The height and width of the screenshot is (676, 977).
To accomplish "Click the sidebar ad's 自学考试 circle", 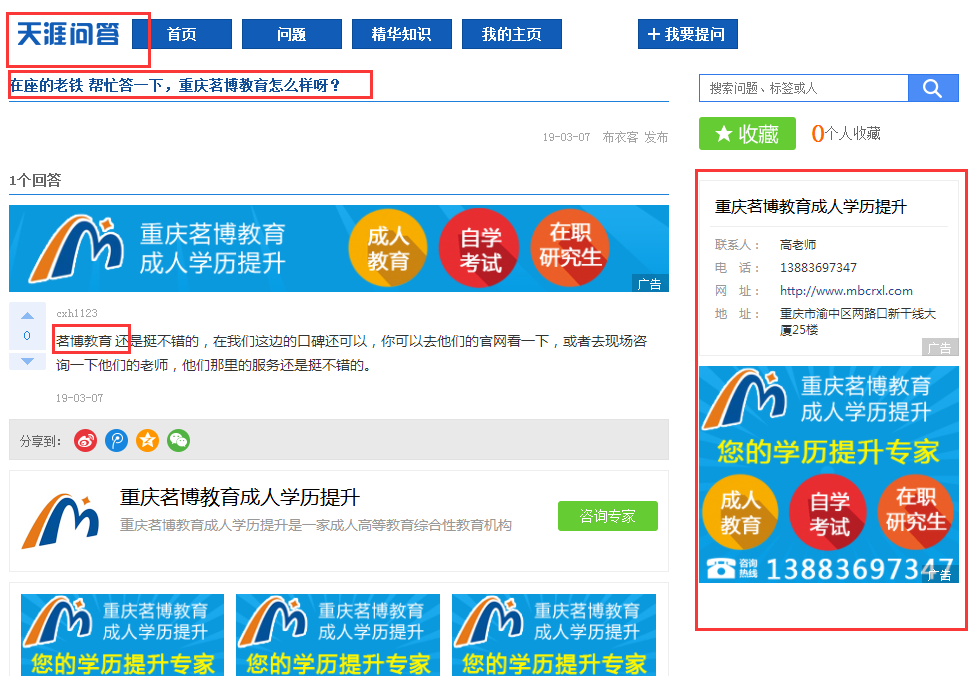I will point(828,512).
